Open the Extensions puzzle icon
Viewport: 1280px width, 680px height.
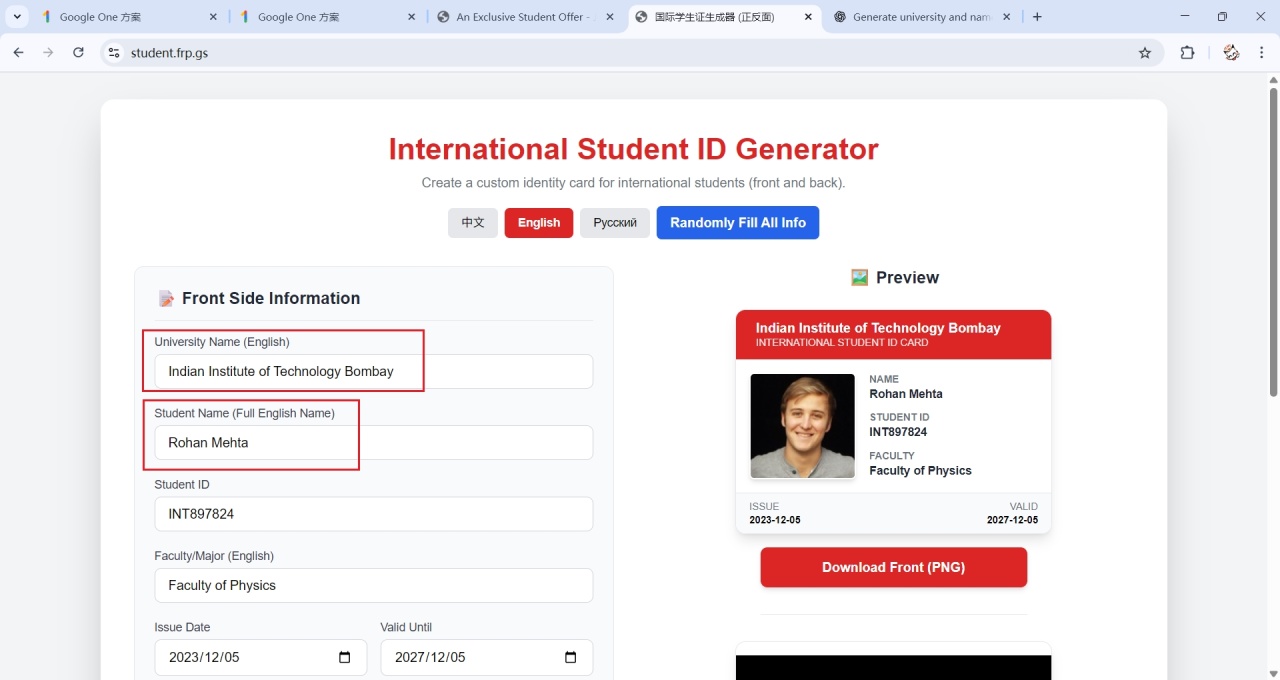pos(1187,53)
